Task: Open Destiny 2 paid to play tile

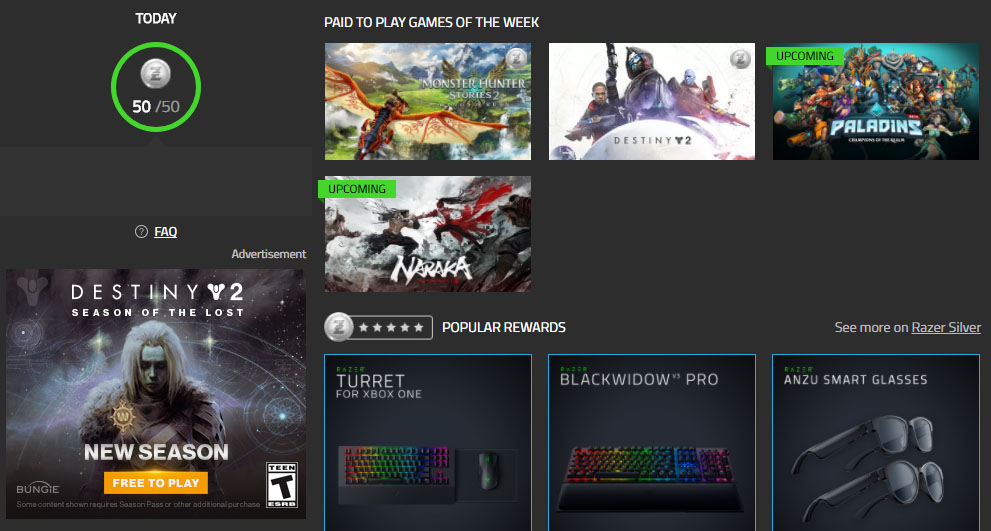Action: click(x=652, y=101)
